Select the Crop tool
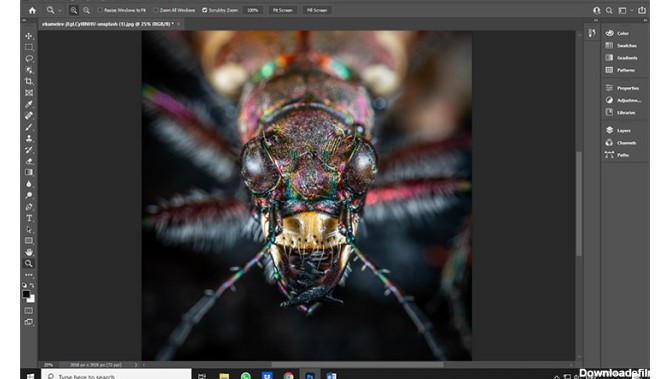This screenshot has height=379, width=670. [29, 81]
